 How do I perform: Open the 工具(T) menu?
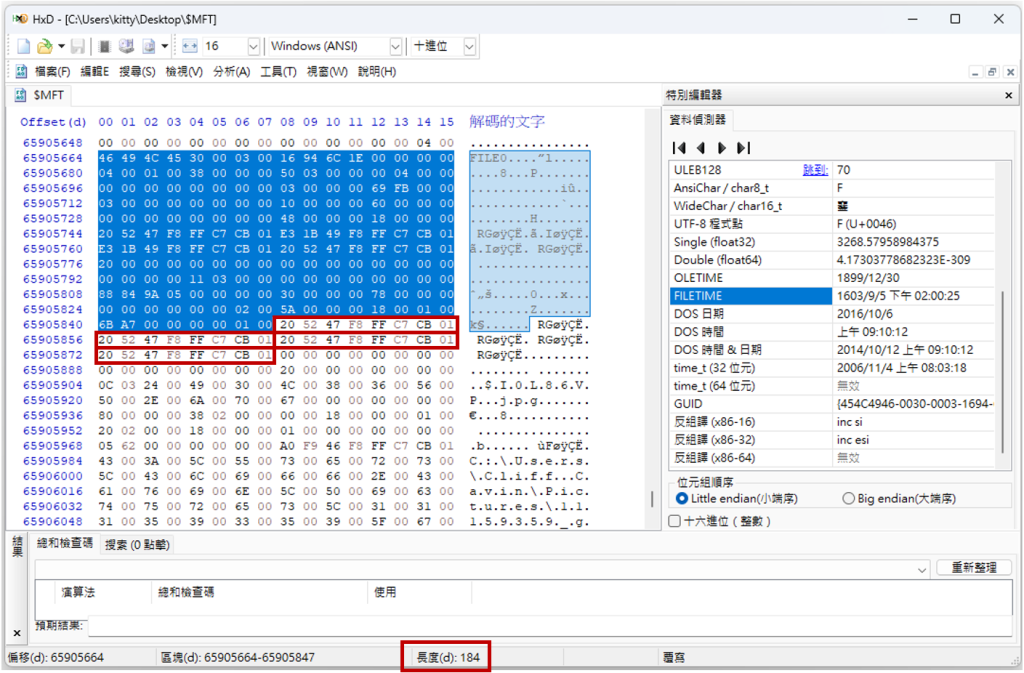point(279,72)
